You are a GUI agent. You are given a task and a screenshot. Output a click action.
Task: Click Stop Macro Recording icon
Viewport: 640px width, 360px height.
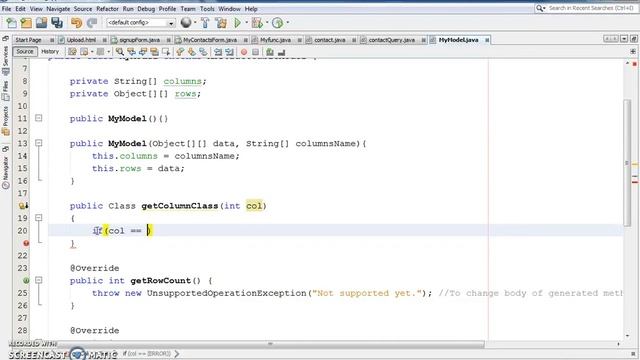click(256, 52)
